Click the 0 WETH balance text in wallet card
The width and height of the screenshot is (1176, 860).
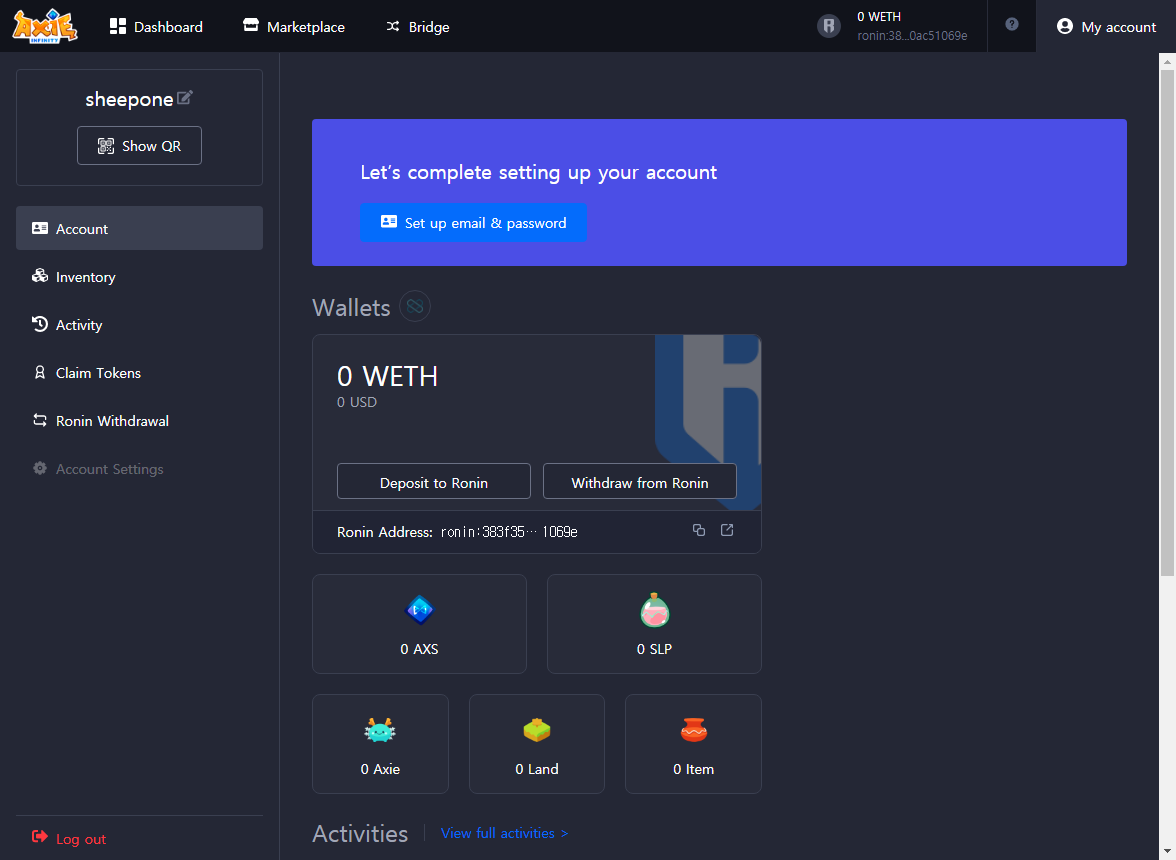(x=387, y=376)
